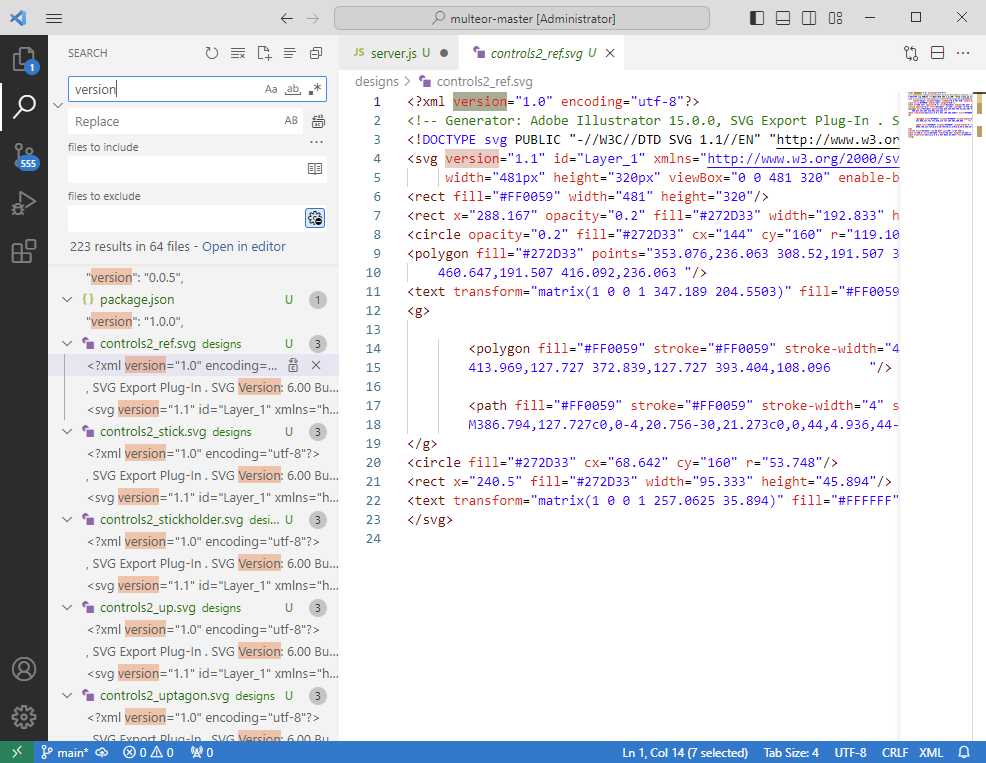The height and width of the screenshot is (763, 986).
Task: Collapse the controls2_stick.svg result group
Action: coord(67,432)
